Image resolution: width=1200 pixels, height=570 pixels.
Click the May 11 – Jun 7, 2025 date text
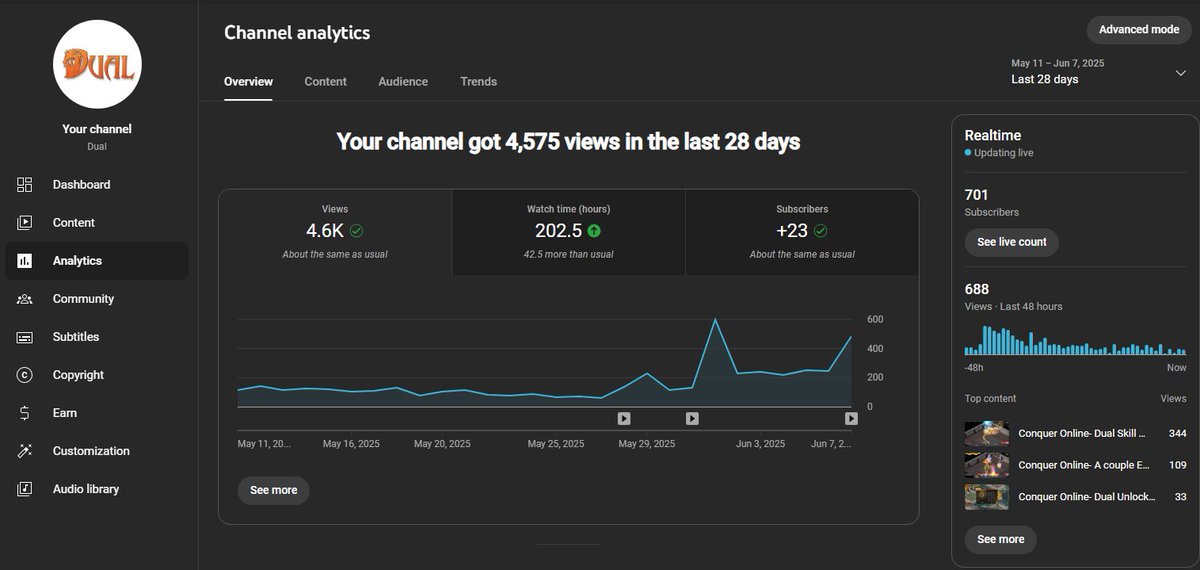(1058, 63)
